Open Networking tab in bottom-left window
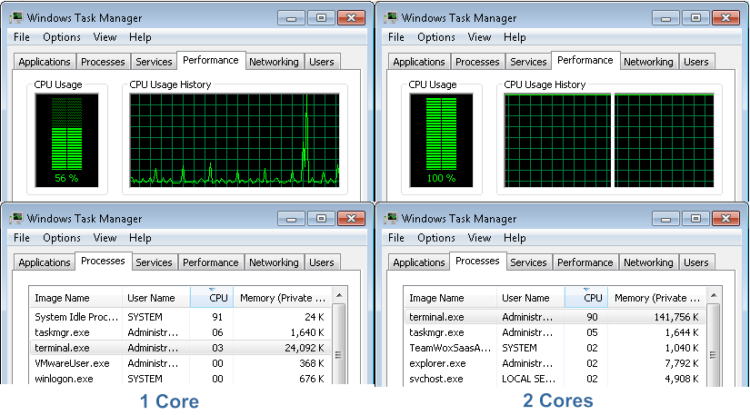 click(x=274, y=262)
